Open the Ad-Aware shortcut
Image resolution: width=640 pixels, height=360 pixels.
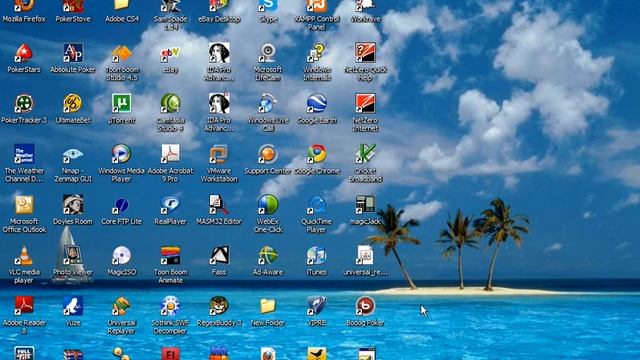click(x=268, y=256)
